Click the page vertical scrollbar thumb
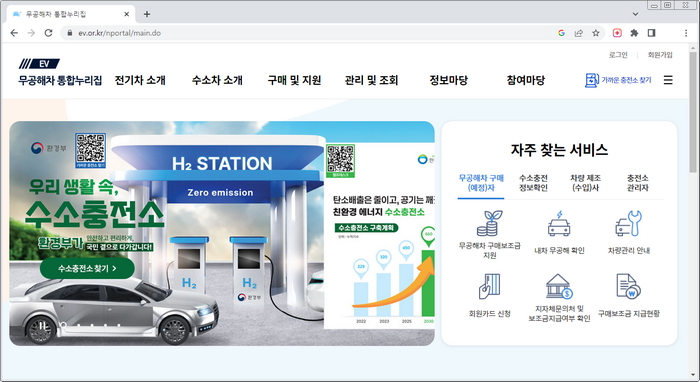The image size is (700, 382). [692, 112]
